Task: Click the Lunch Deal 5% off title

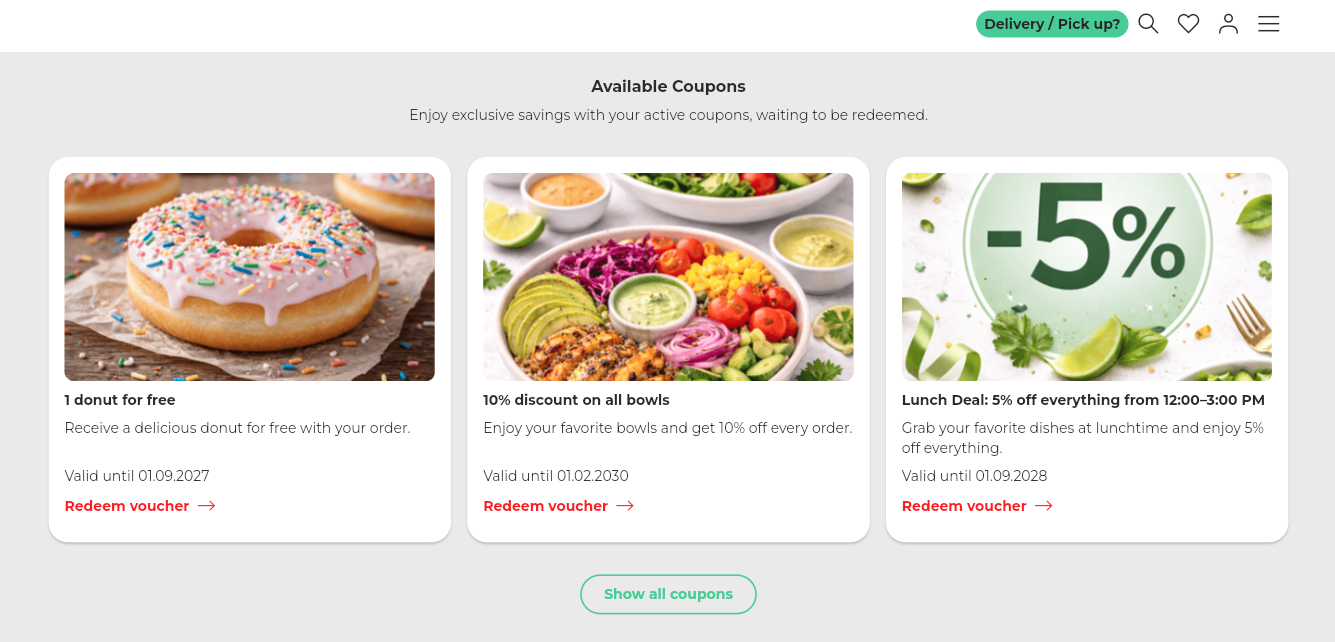Action: pos(1083,400)
